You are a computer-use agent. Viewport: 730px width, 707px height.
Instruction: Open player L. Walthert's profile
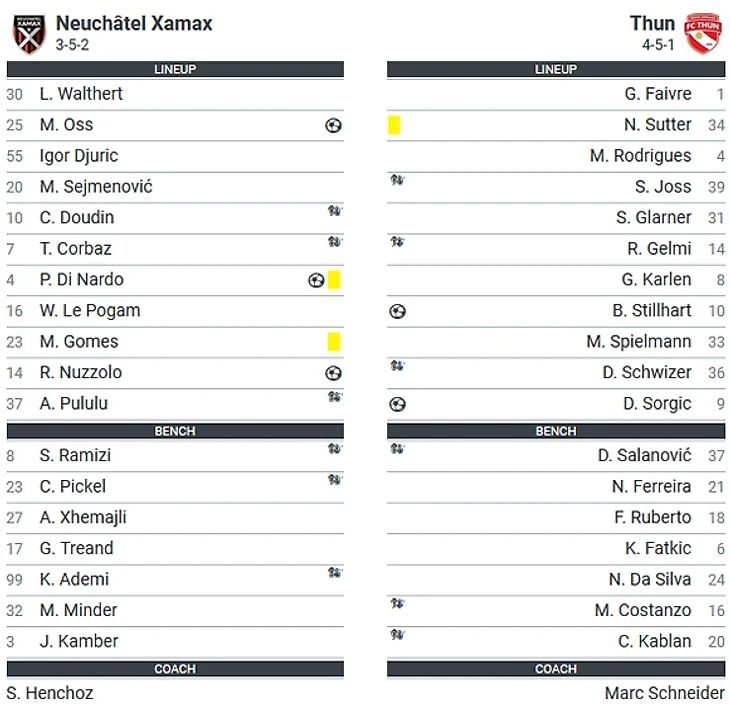(81, 94)
